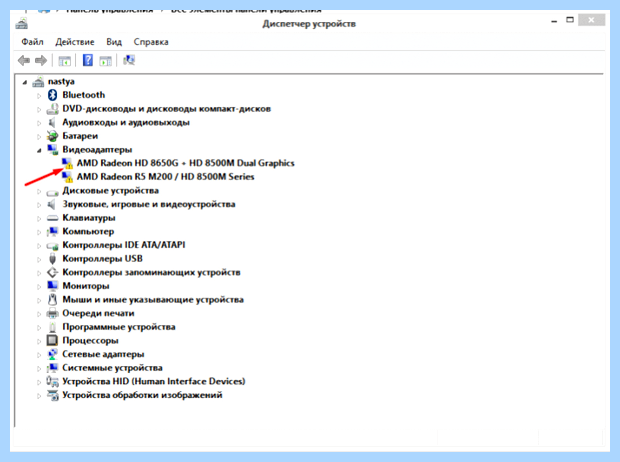
Task: Click the nastya computer root icon
Action: click(38, 82)
